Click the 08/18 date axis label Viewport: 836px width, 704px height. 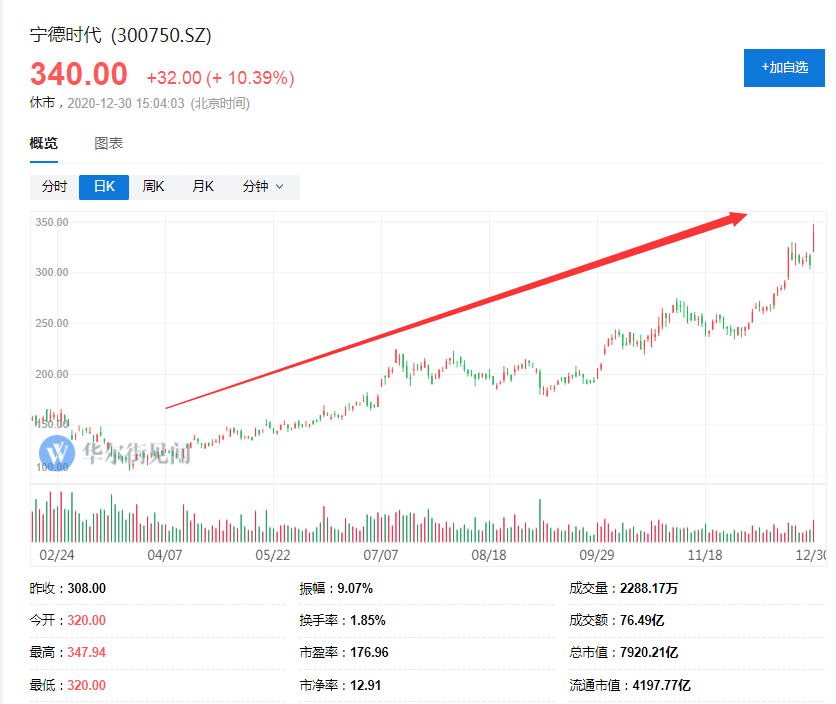pos(489,555)
